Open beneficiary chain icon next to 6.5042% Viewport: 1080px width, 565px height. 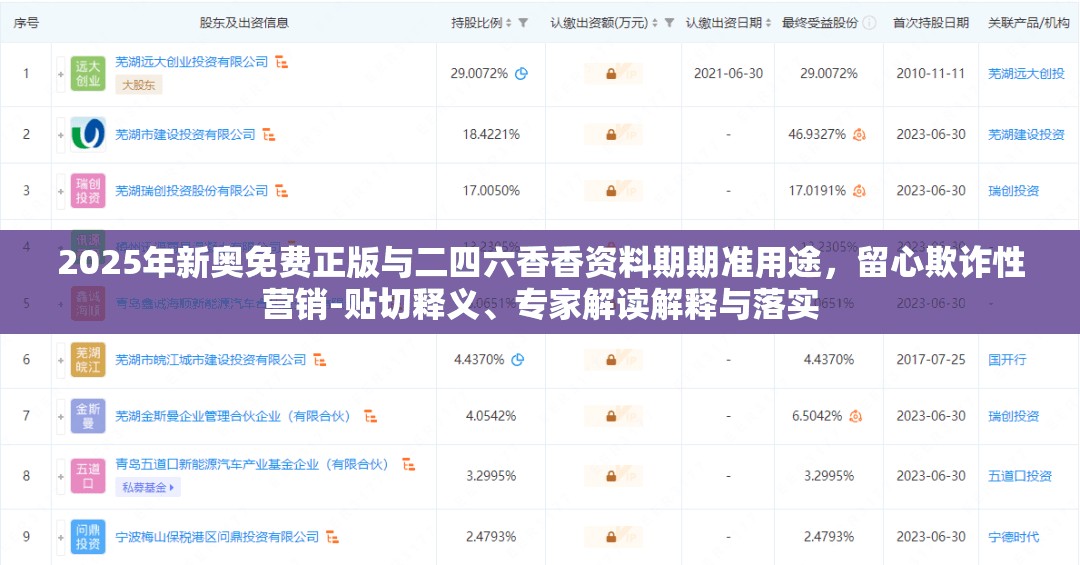pyautogui.click(x=855, y=416)
